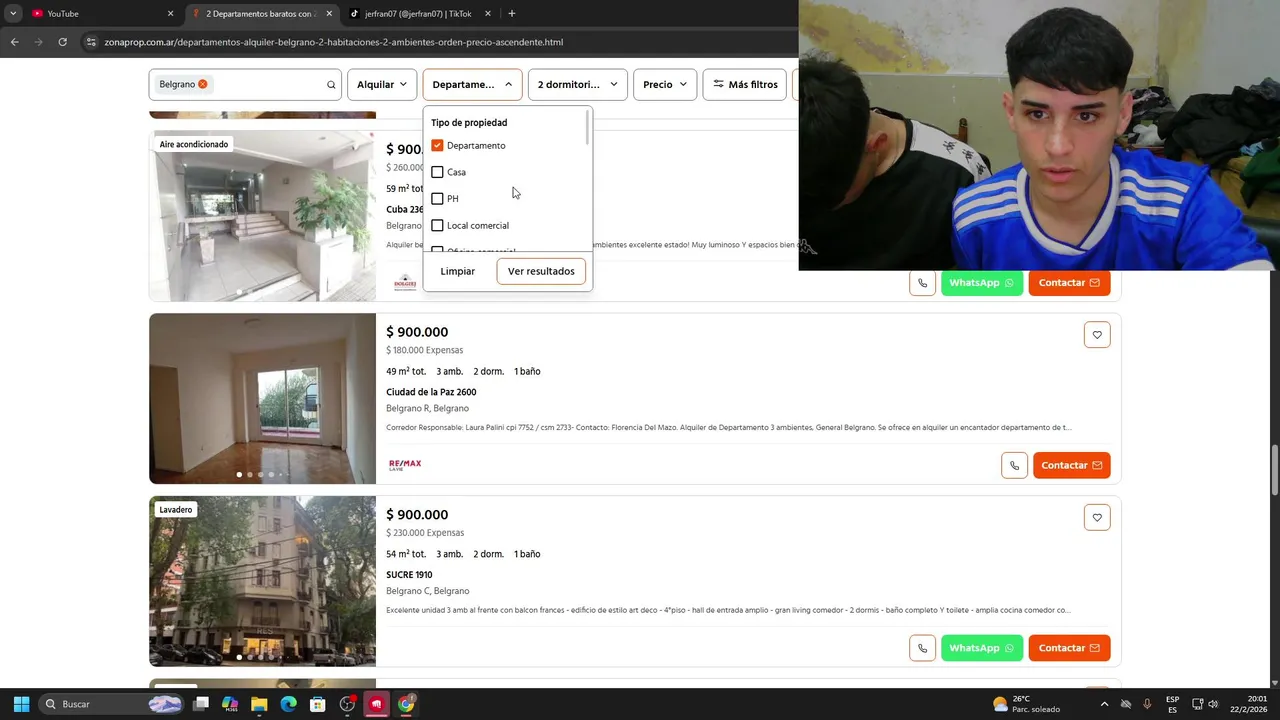1280x720 pixels.
Task: Check the PH property type
Action: pos(437,198)
